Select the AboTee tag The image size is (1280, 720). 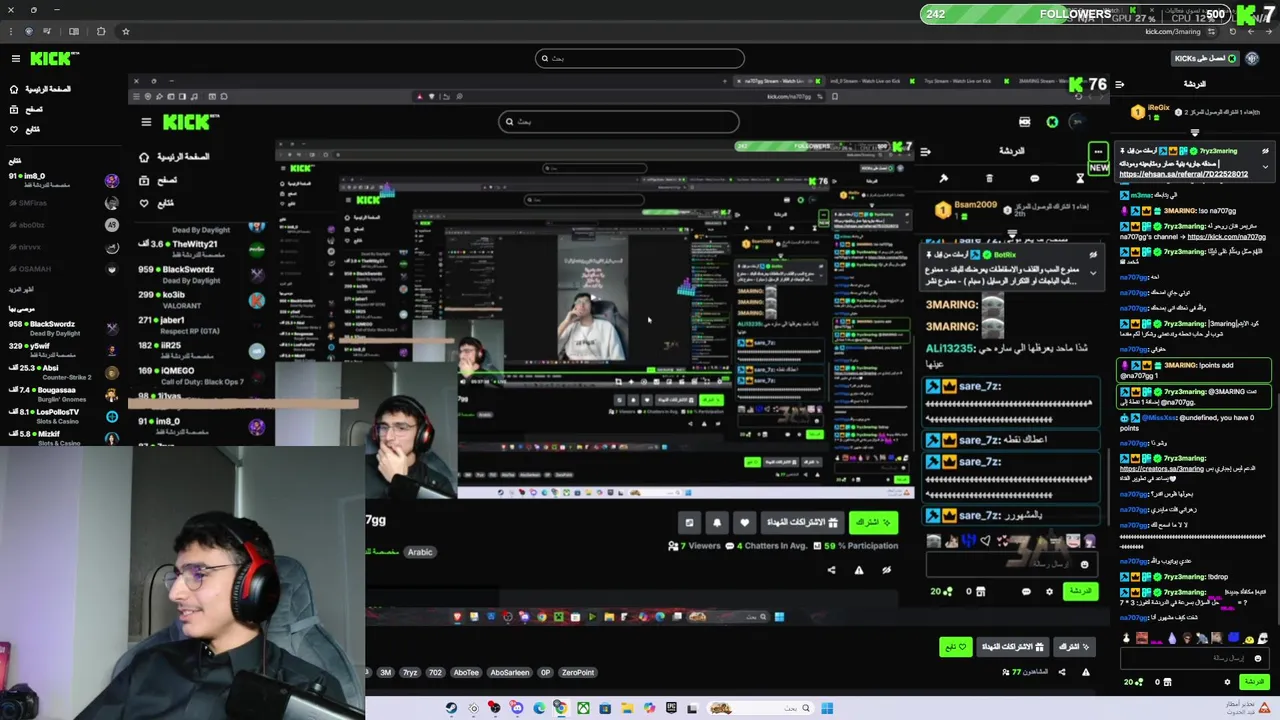[x=466, y=673]
